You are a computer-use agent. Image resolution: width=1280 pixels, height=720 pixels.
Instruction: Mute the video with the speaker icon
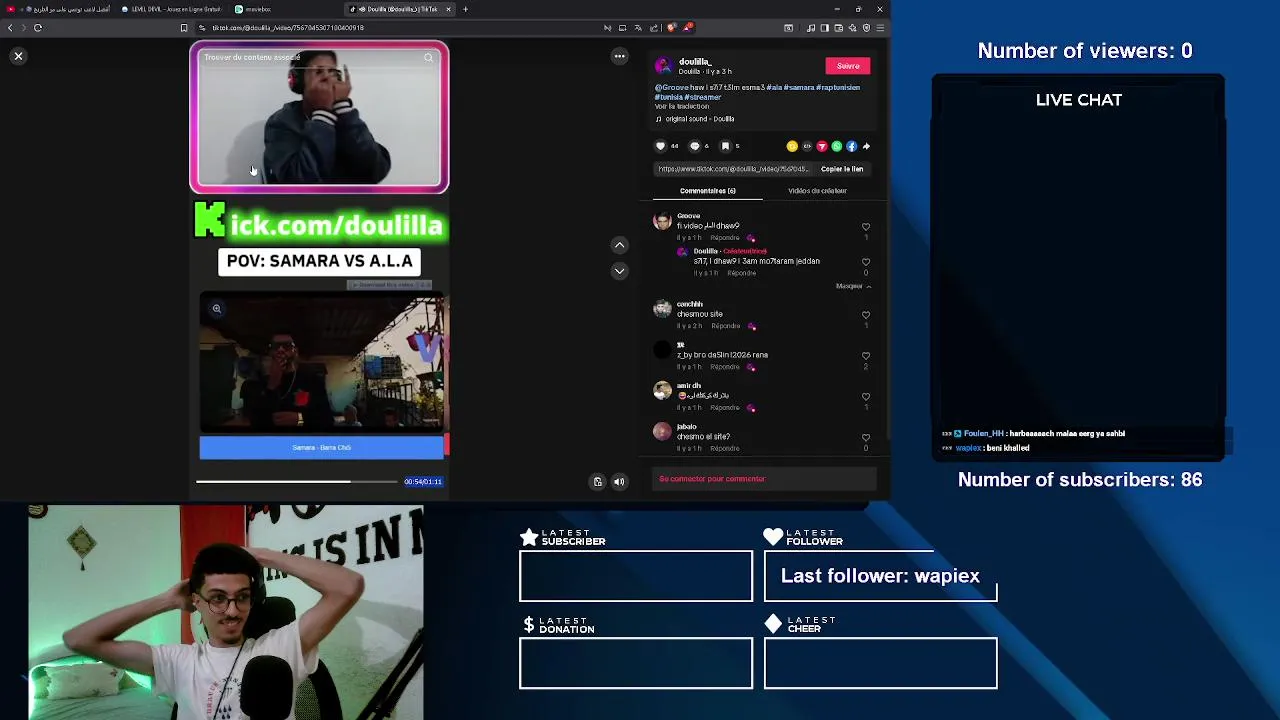(x=619, y=482)
